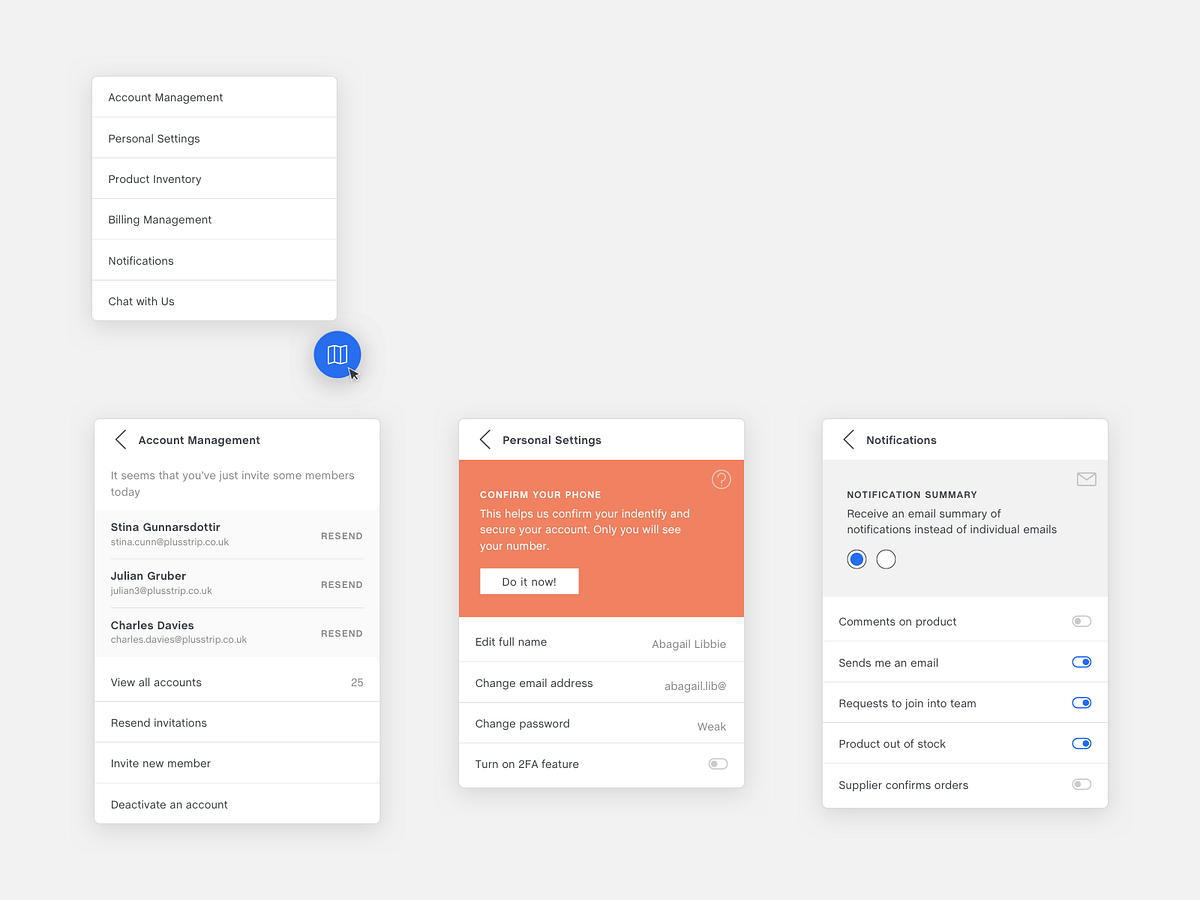Turn on the 2FA feature toggle

[717, 763]
